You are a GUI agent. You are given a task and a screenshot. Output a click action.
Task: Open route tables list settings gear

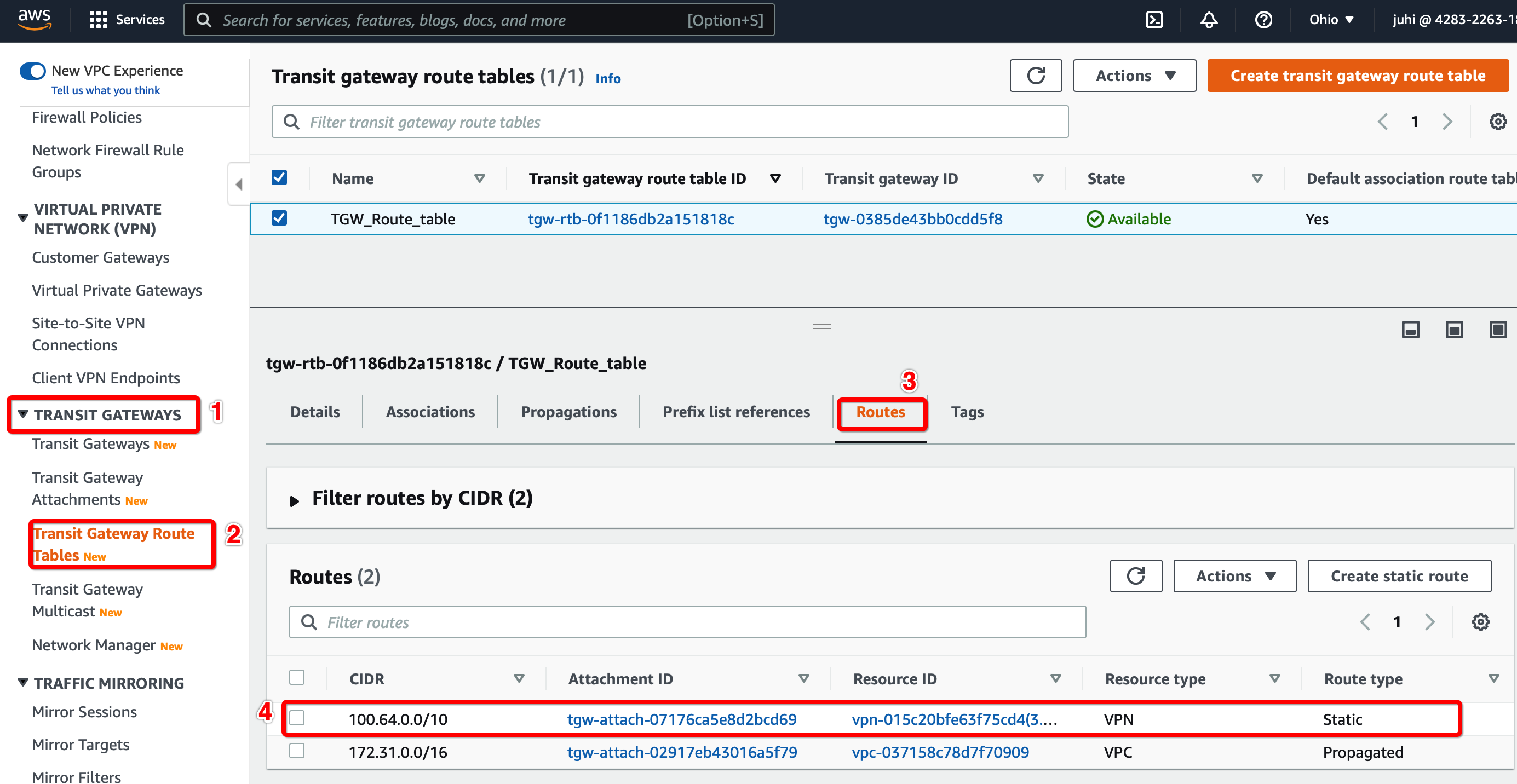click(x=1498, y=122)
